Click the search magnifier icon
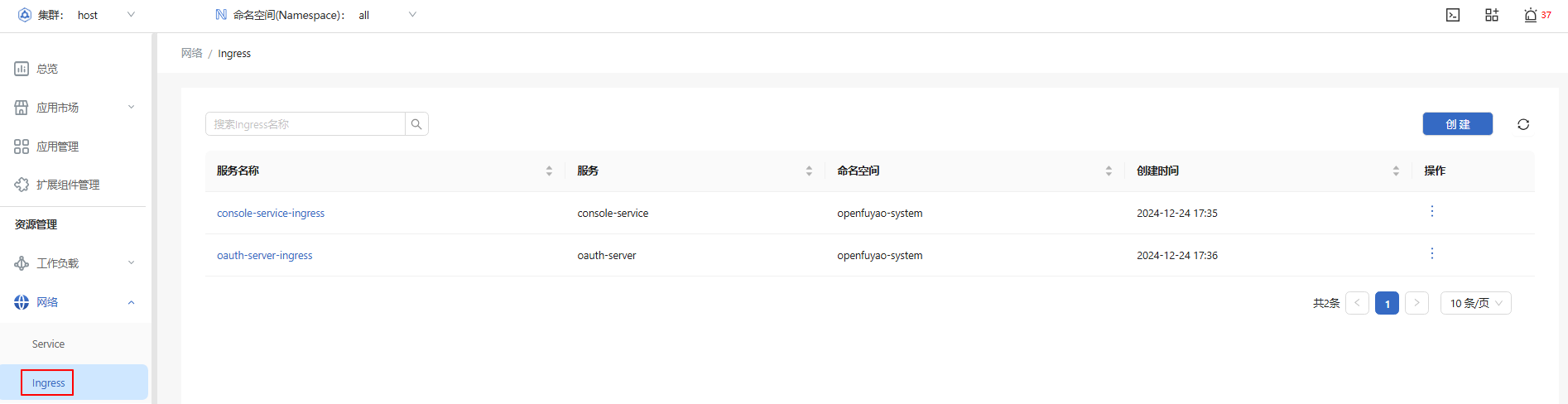Screen dimensions: 1568x404 point(416,124)
